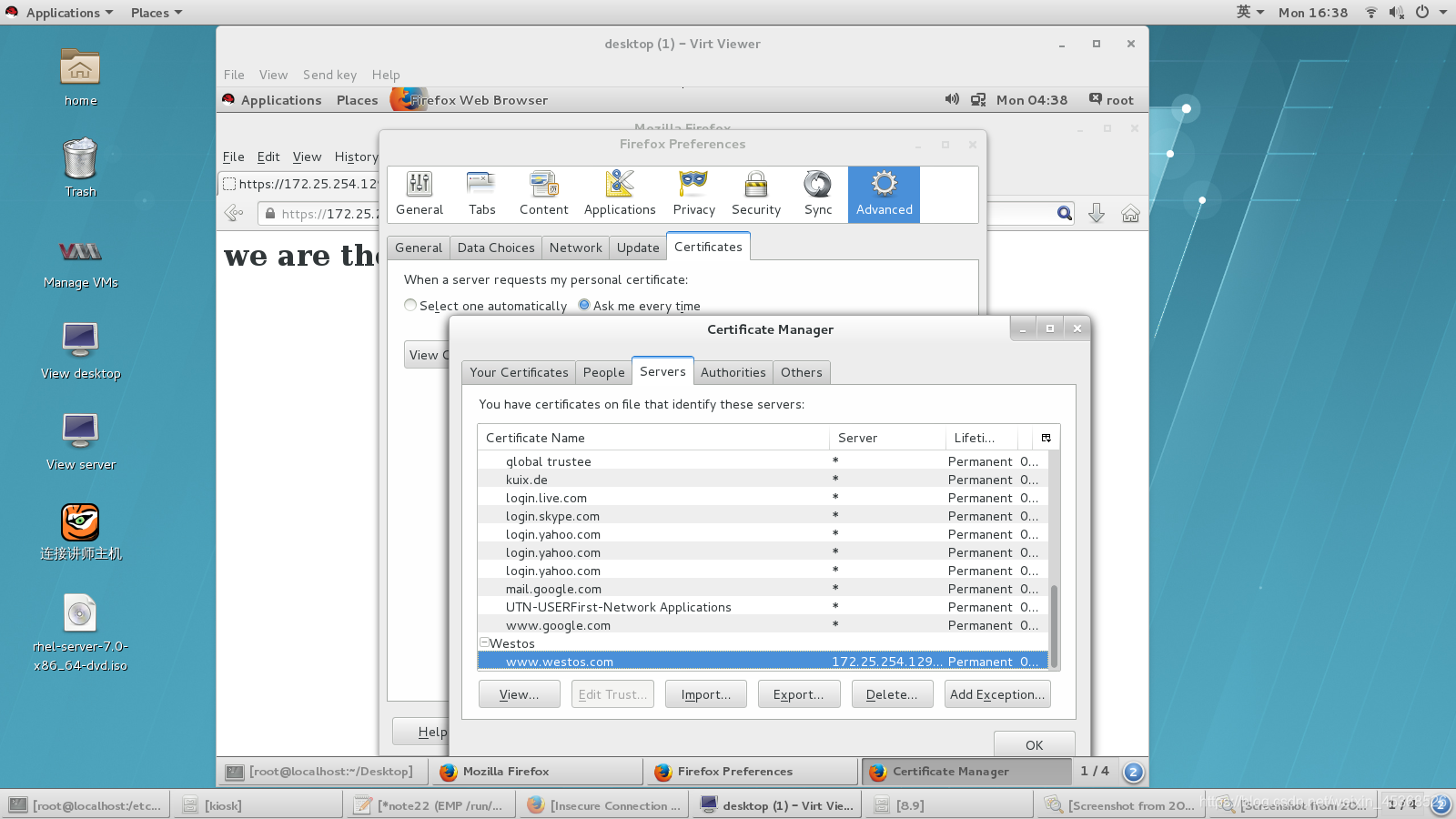Switch to Network tab in Preferences
Image resolution: width=1456 pixels, height=819 pixels.
coord(575,248)
